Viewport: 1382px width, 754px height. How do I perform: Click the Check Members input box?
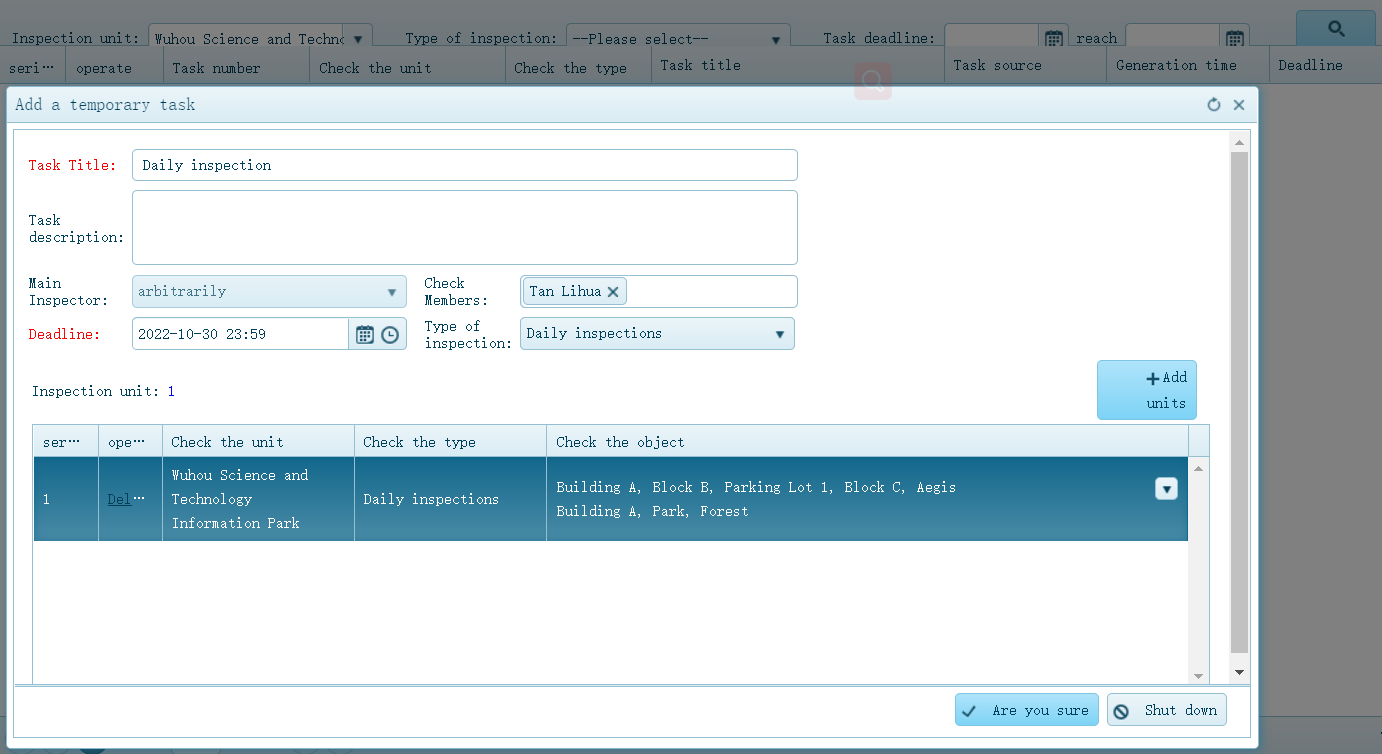pyautogui.click(x=659, y=292)
